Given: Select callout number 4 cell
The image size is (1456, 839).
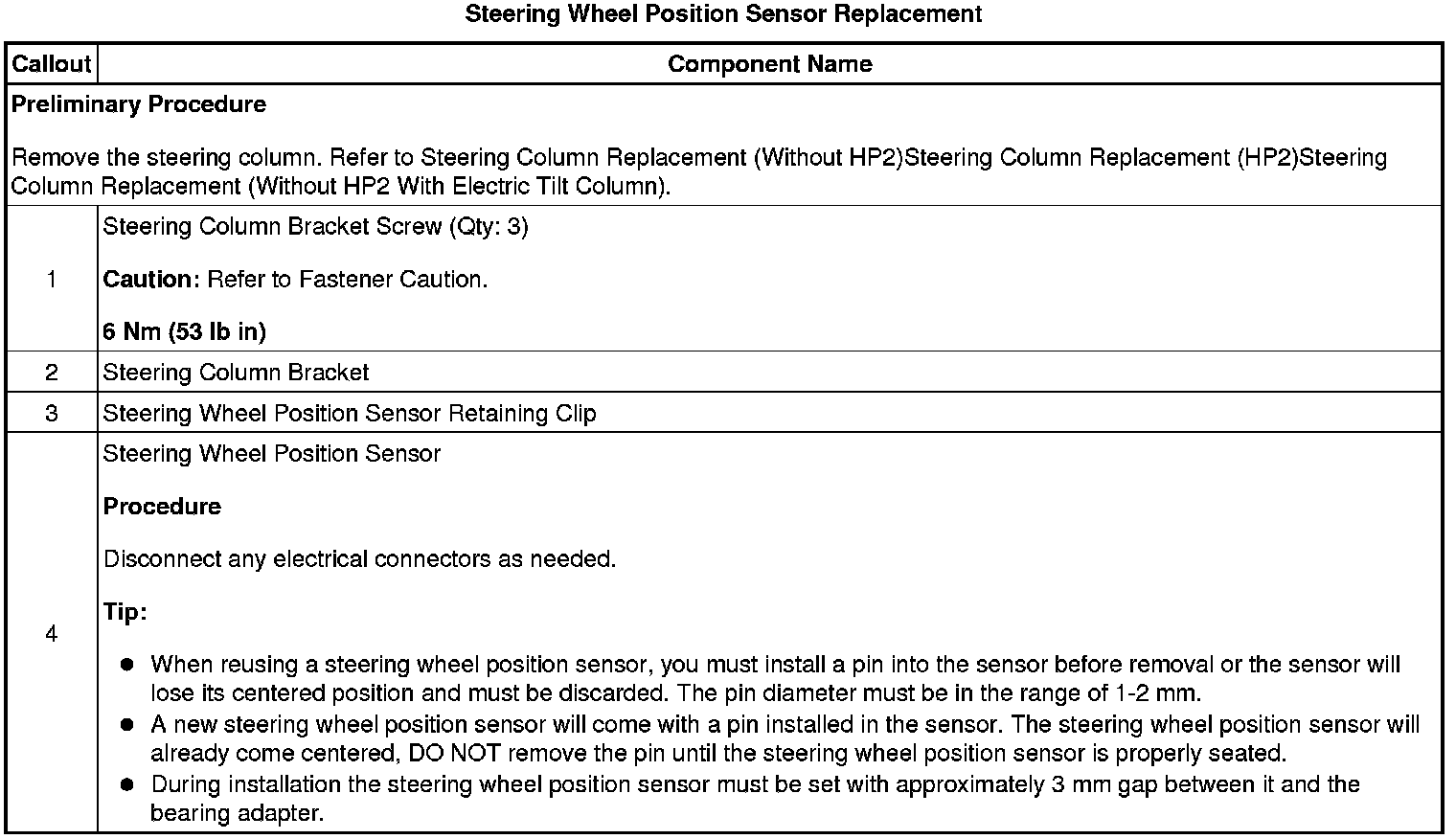Looking at the screenshot, I should (x=51, y=634).
